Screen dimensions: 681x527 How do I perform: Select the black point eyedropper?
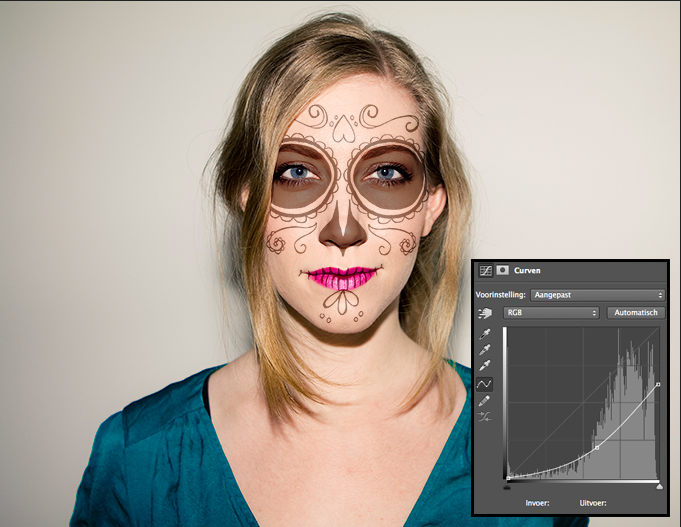(485, 334)
